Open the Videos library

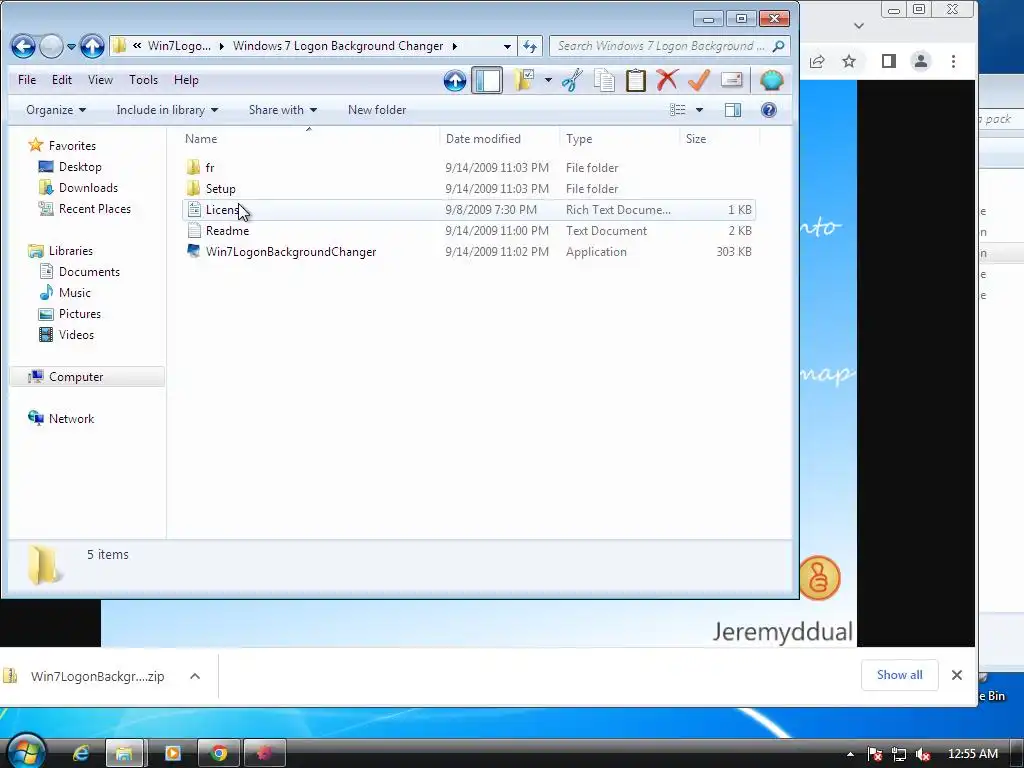click(76, 334)
